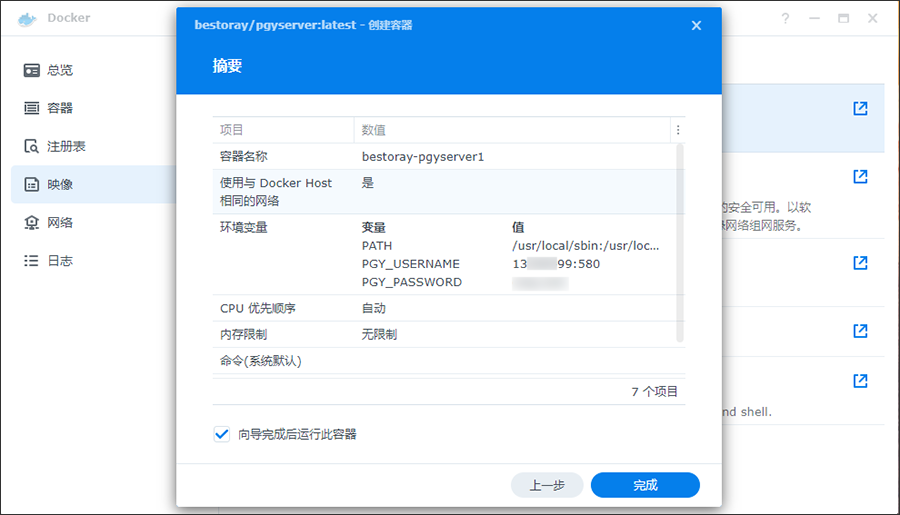Click the 上一步 back button
This screenshot has width=900, height=515.
tap(547, 485)
